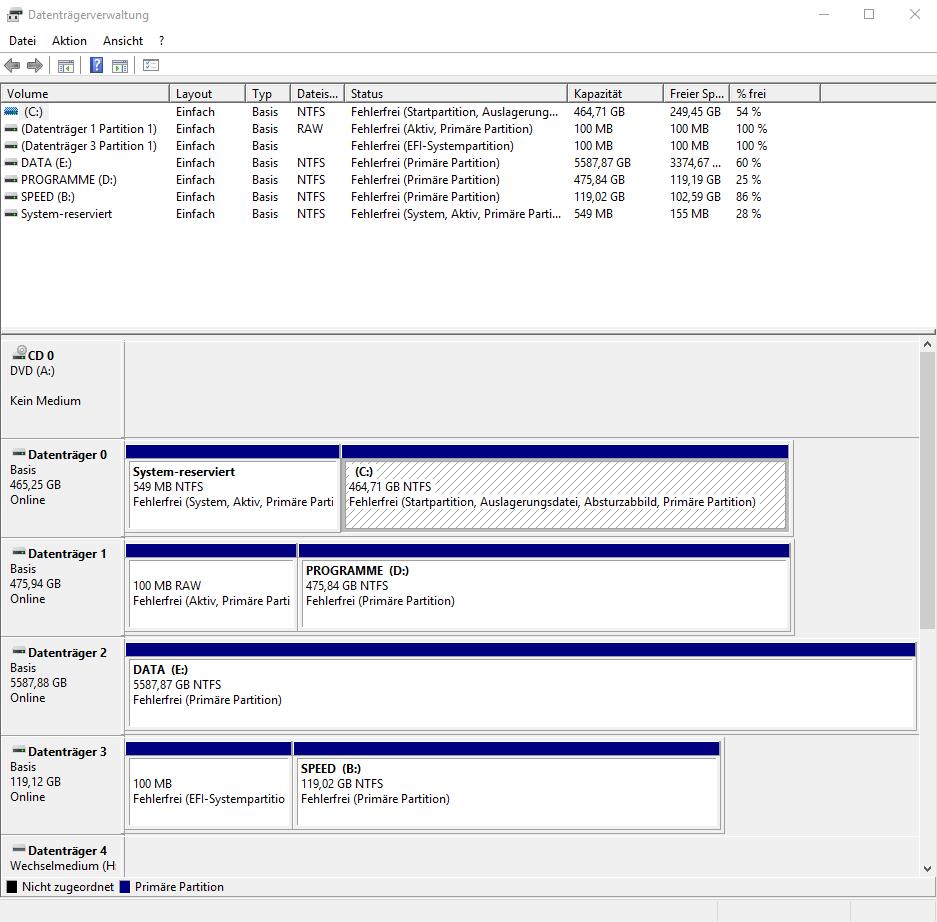Sort by the Dateis... column header
The width and height of the screenshot is (937, 922).
317,93
